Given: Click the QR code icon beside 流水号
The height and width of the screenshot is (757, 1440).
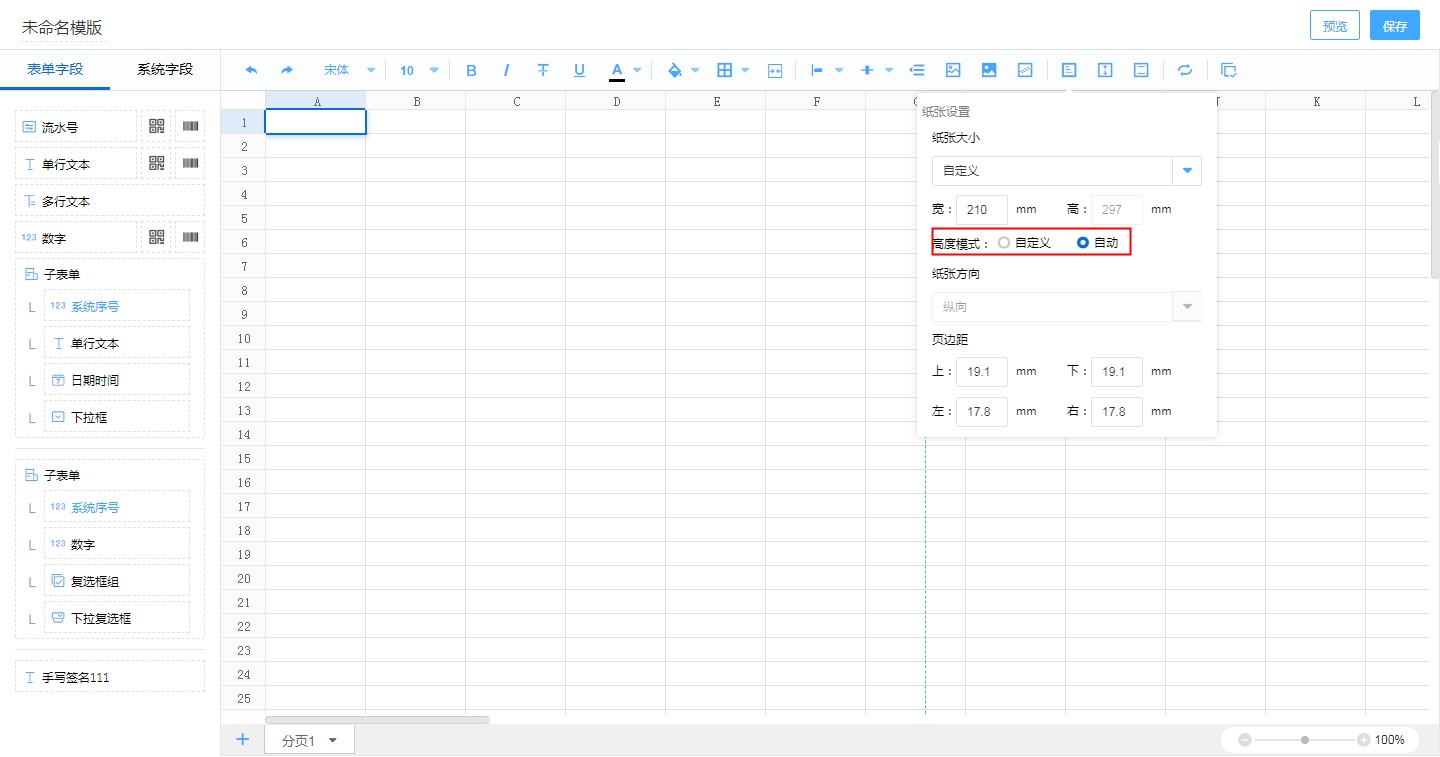Looking at the screenshot, I should (157, 126).
